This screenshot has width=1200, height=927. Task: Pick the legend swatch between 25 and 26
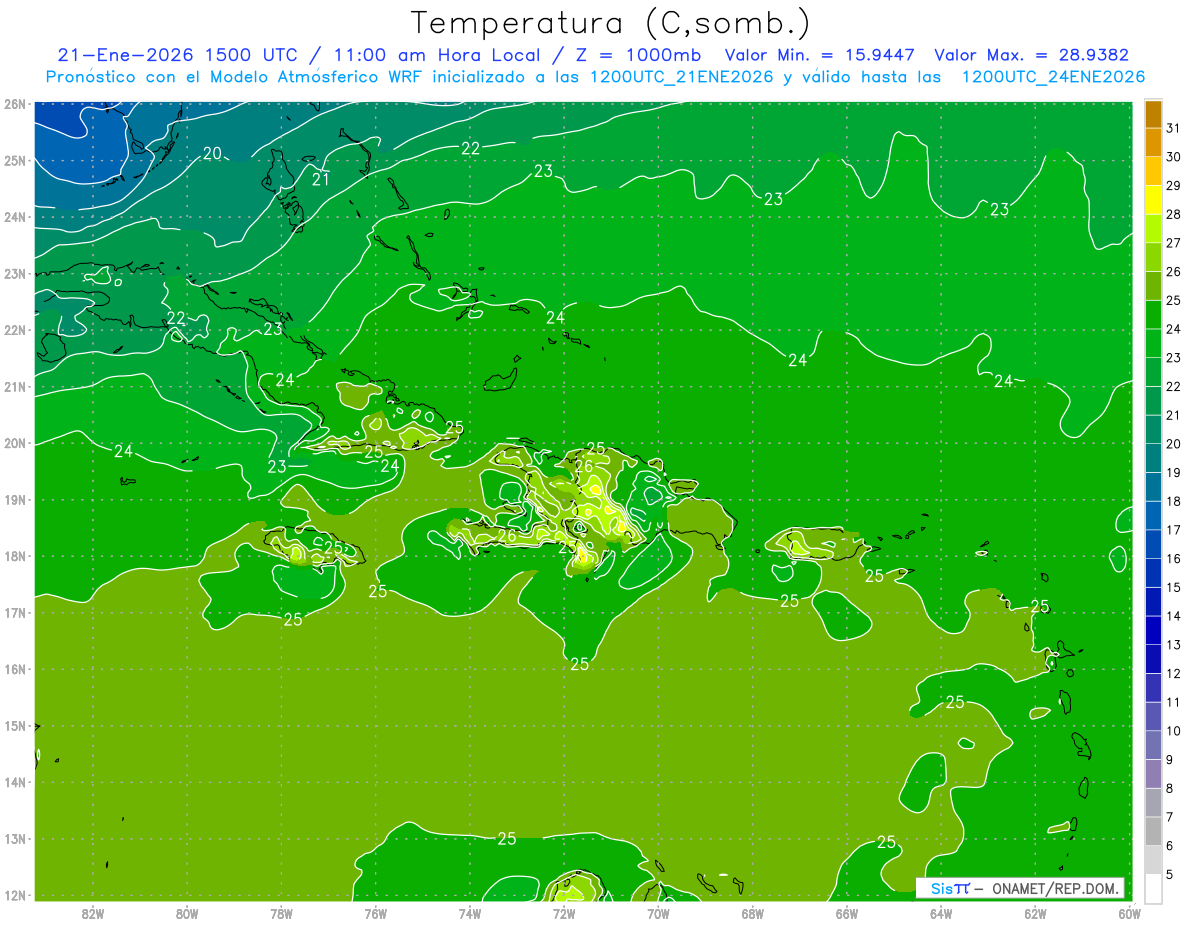click(x=1153, y=286)
